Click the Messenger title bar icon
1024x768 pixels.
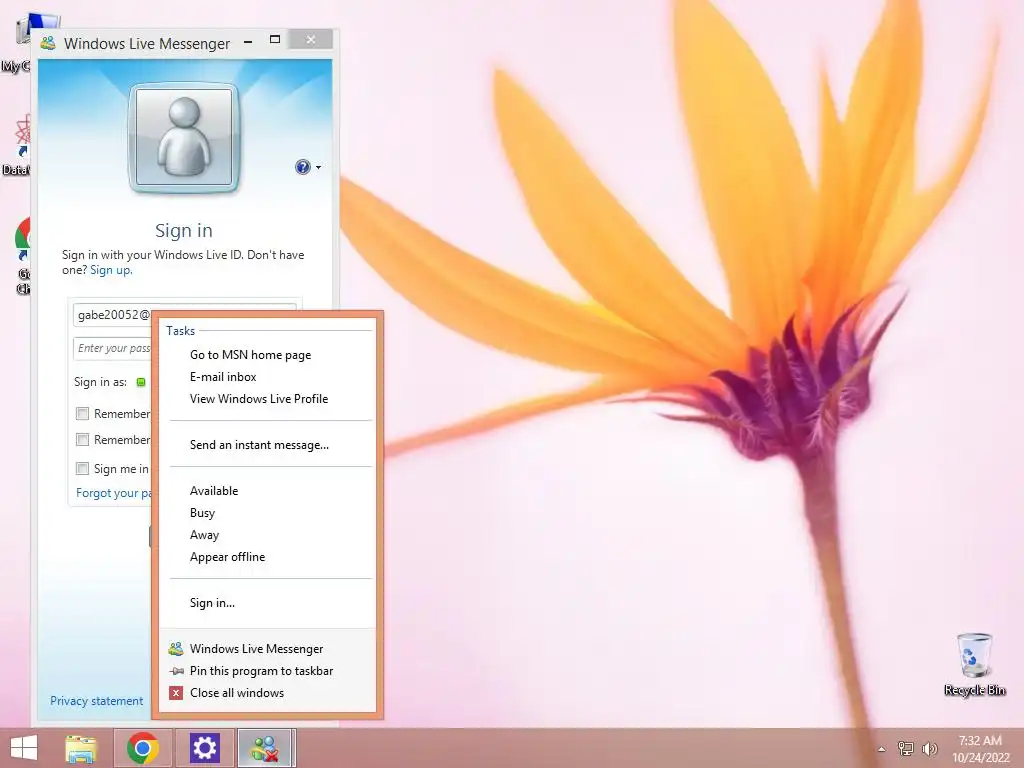coord(48,43)
